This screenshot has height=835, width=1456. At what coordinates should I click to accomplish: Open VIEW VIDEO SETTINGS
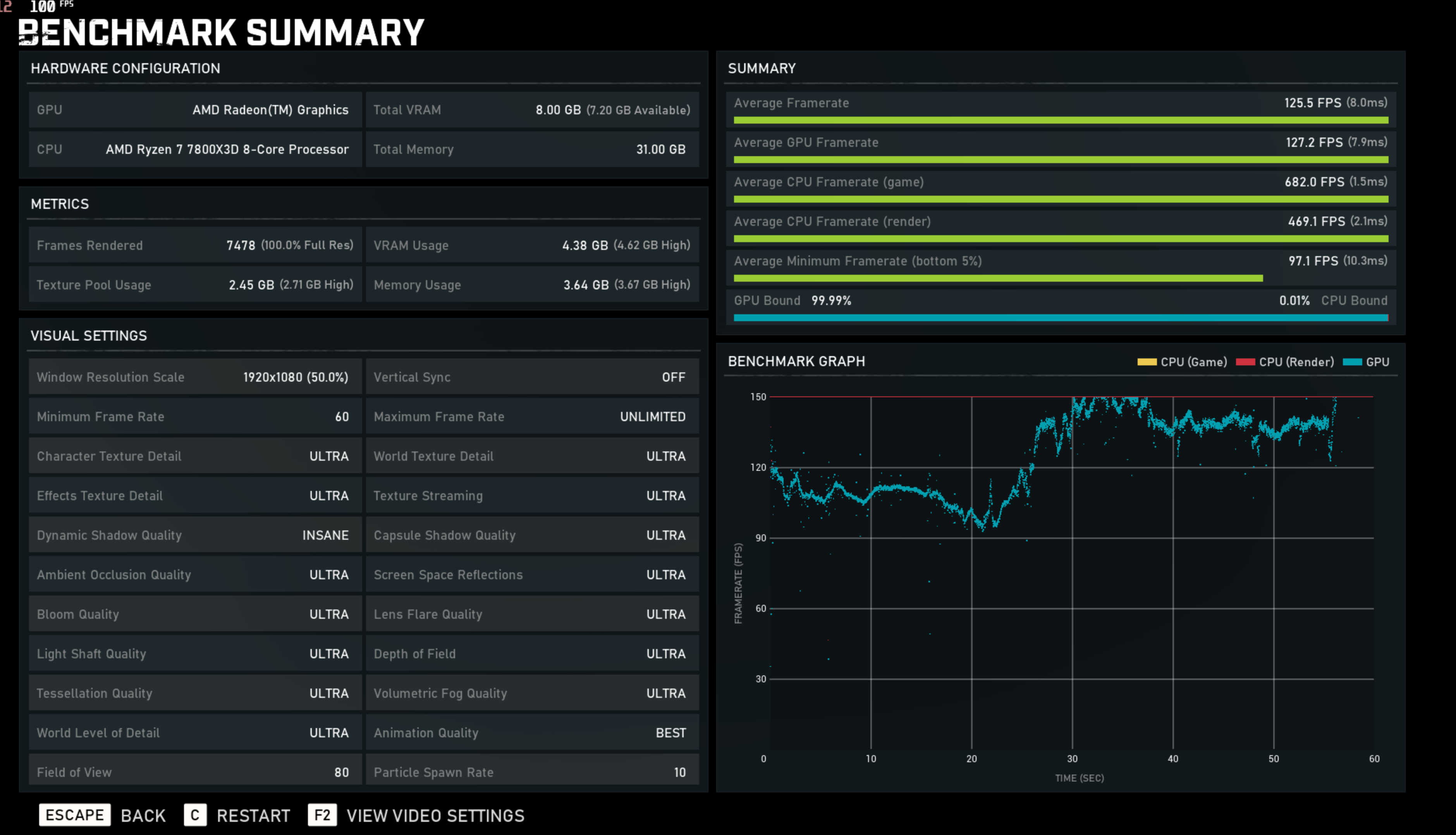click(436, 816)
